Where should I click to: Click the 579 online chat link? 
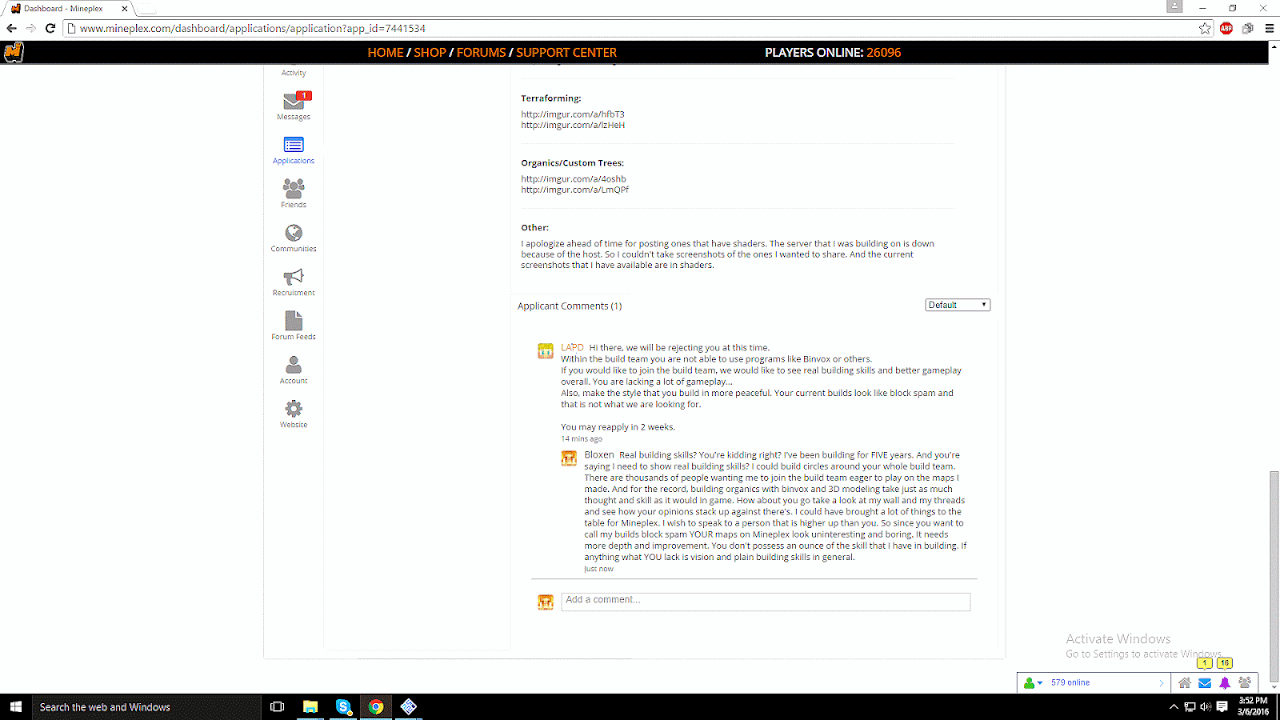pyautogui.click(x=1070, y=683)
